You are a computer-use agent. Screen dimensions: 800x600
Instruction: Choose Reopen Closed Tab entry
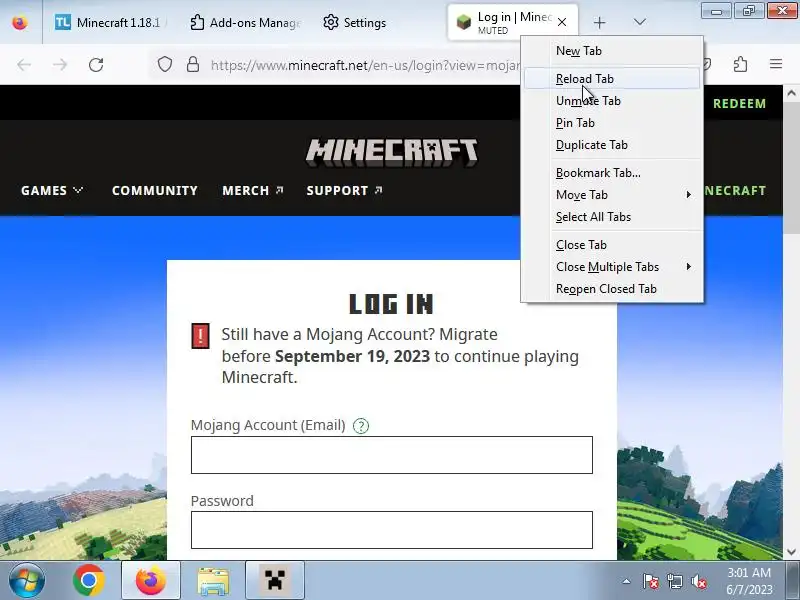[x=612, y=289]
